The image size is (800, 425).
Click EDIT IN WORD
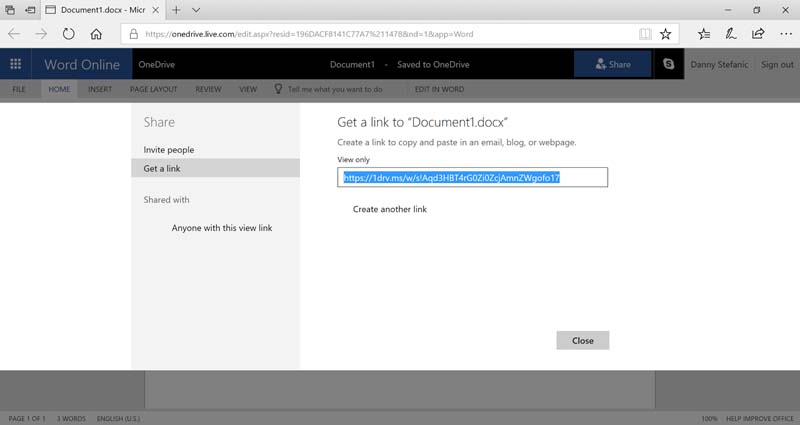[439, 89]
